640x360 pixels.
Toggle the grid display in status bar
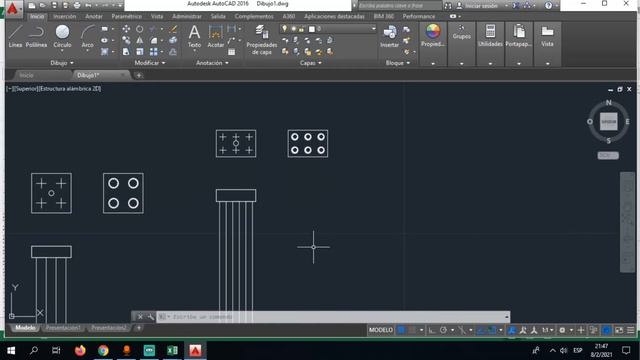tap(402, 330)
